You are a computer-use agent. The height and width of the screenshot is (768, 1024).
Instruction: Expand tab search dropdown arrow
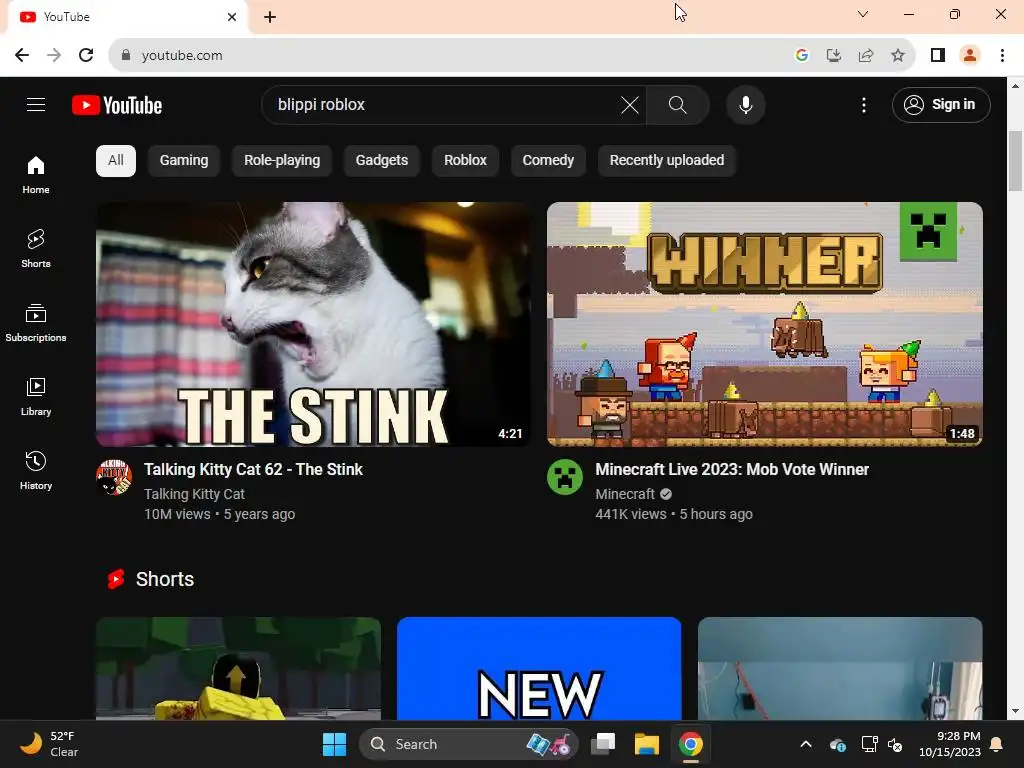[863, 14]
